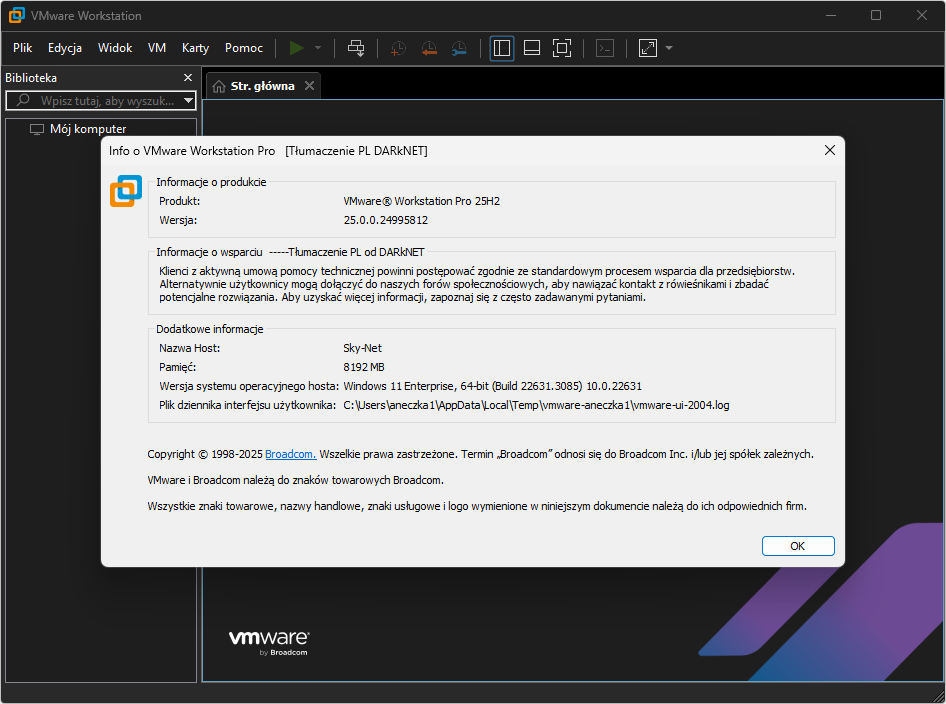
Task: Click the search magnifier icon in library
Action: 24,100
